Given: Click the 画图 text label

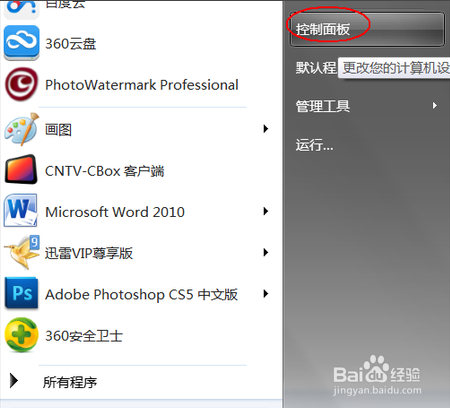Looking at the screenshot, I should click(58, 129).
